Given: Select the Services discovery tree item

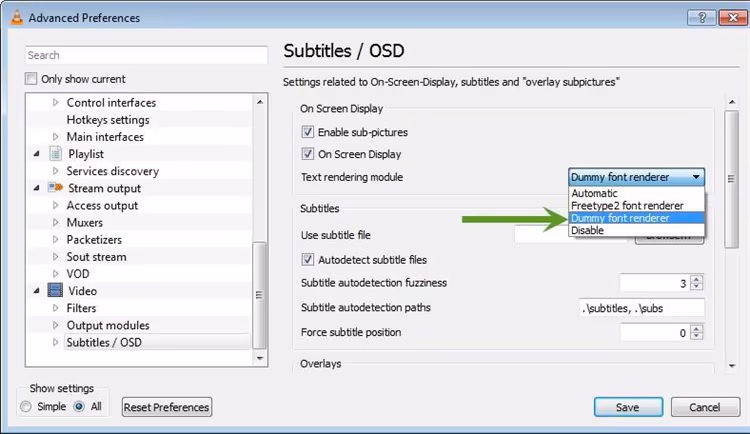Looking at the screenshot, I should (112, 171).
